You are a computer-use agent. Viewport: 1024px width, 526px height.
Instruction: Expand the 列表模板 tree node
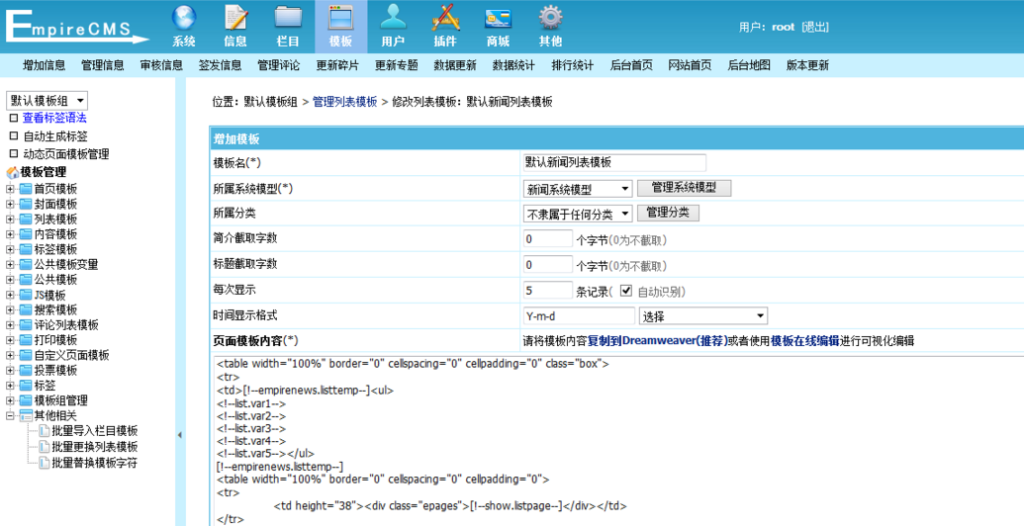tap(11, 219)
